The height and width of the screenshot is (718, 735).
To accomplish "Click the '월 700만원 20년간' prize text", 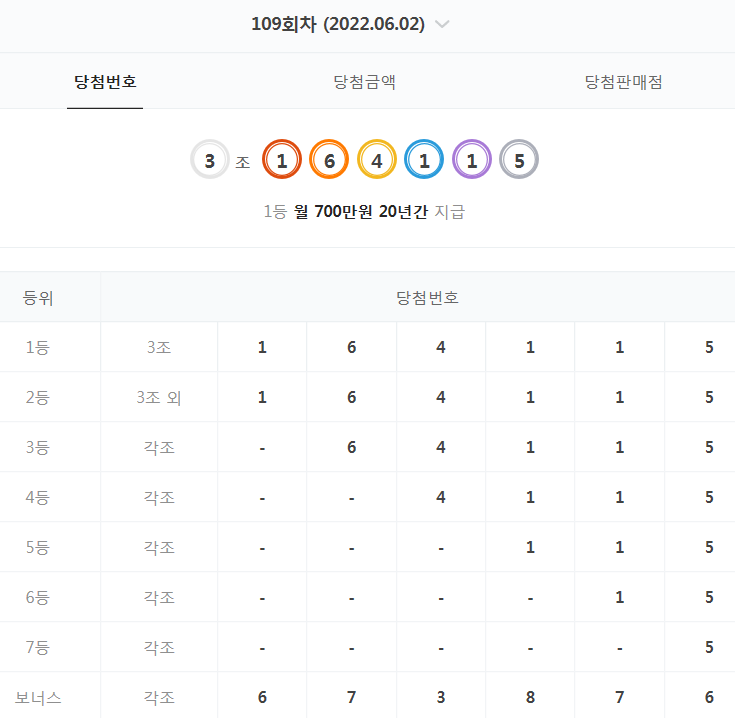I will [361, 212].
